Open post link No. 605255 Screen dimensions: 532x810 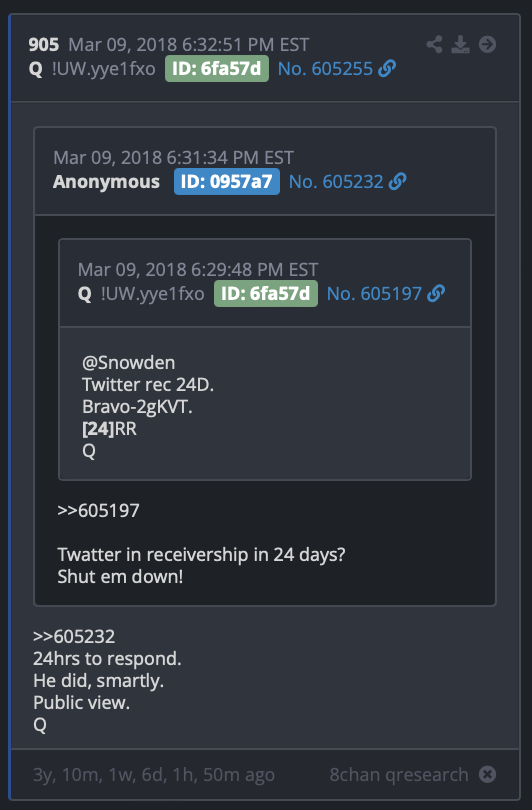coord(325,68)
